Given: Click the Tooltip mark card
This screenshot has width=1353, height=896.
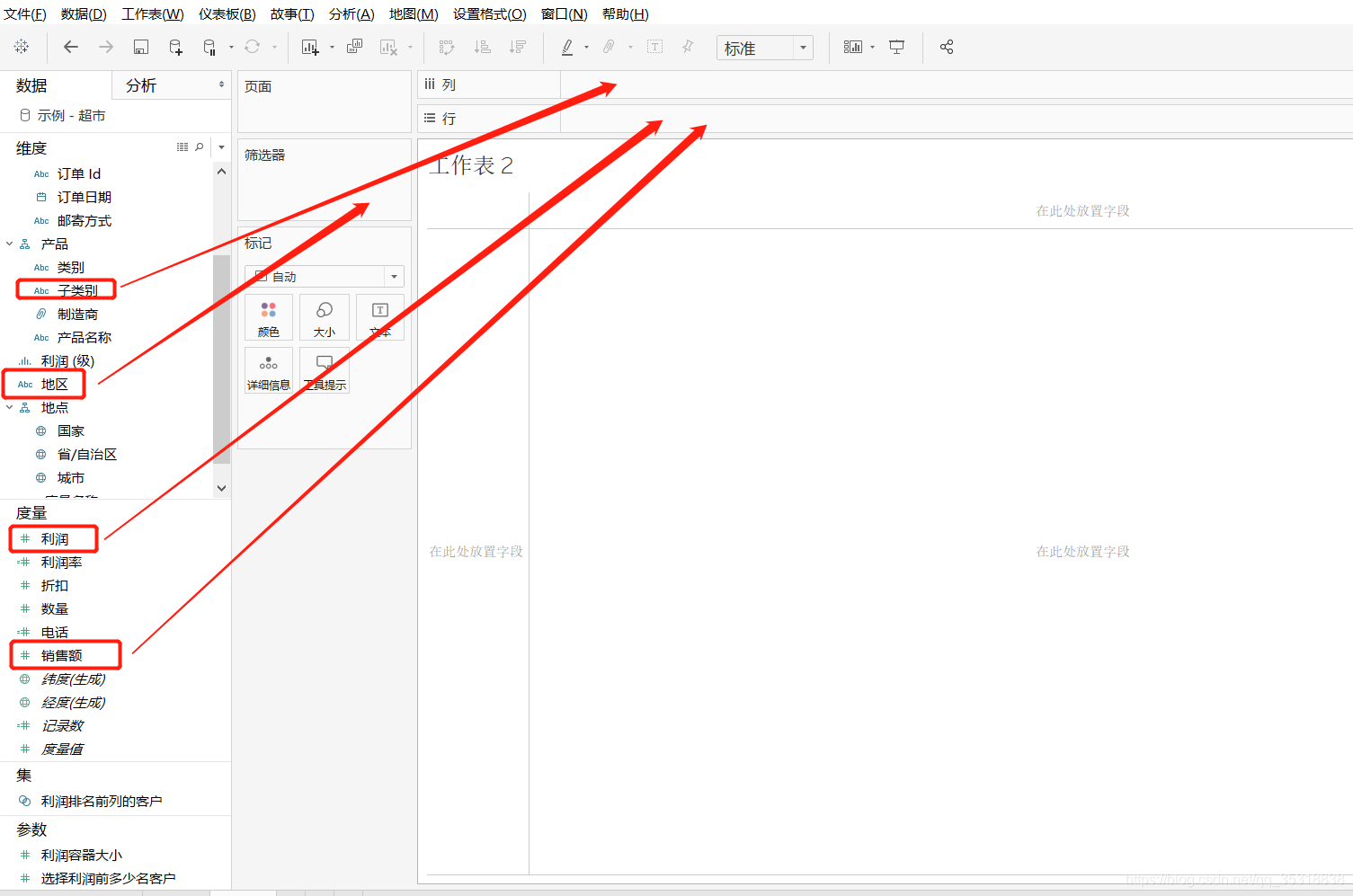Looking at the screenshot, I should click(325, 369).
